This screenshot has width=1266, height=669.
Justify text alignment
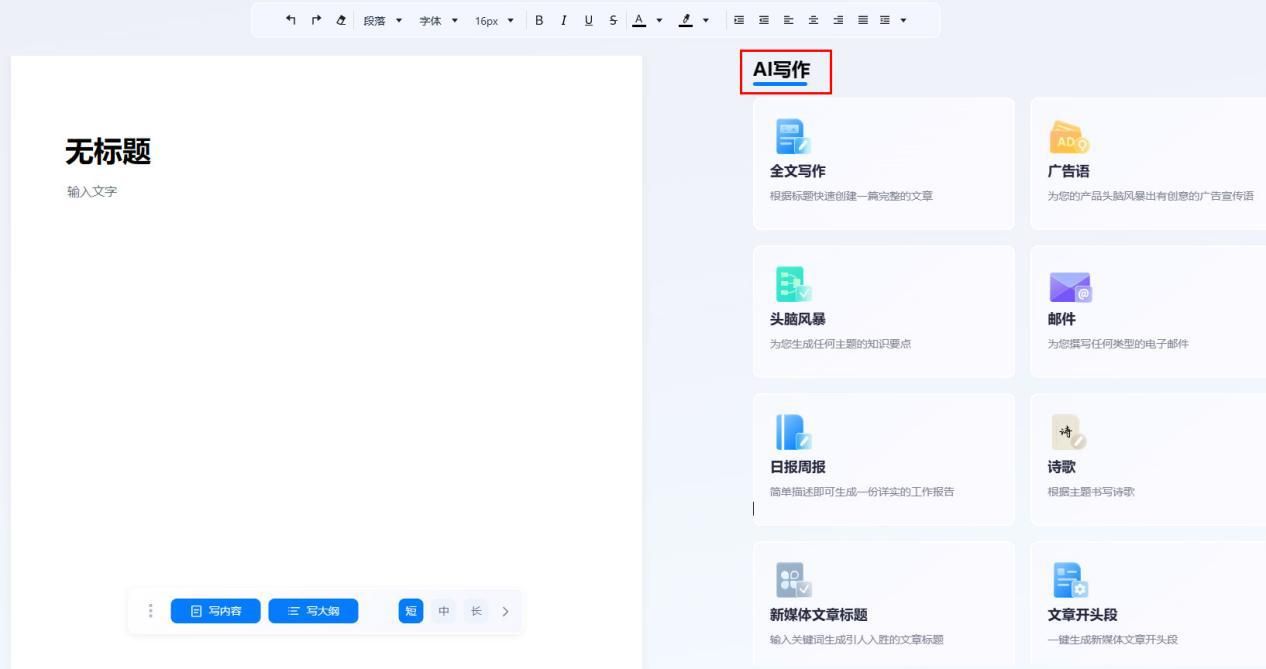pyautogui.click(x=863, y=20)
